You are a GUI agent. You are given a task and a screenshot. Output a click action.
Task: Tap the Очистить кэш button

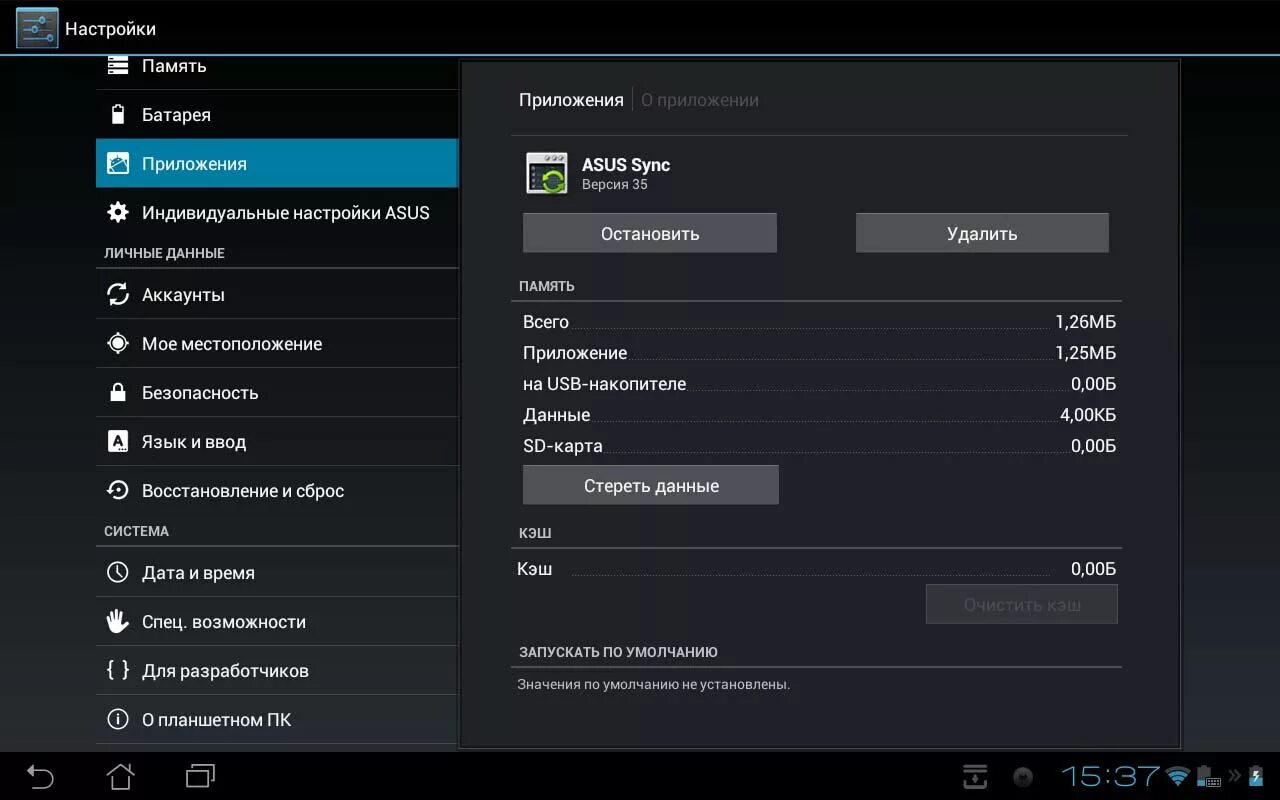[1022, 605]
